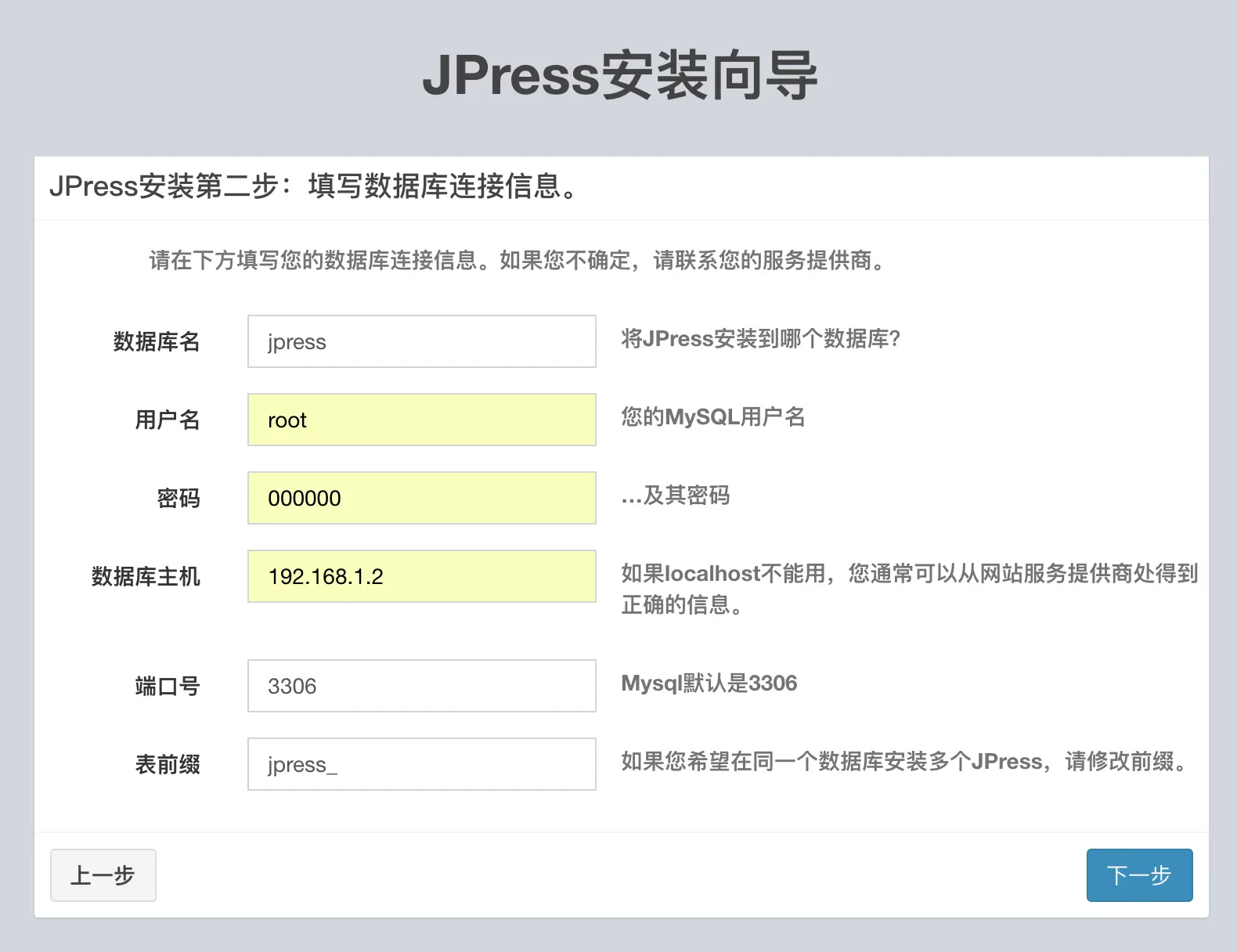Screen dimensions: 1237x952
Task: Click the 数据库名 label
Action: click(157, 342)
